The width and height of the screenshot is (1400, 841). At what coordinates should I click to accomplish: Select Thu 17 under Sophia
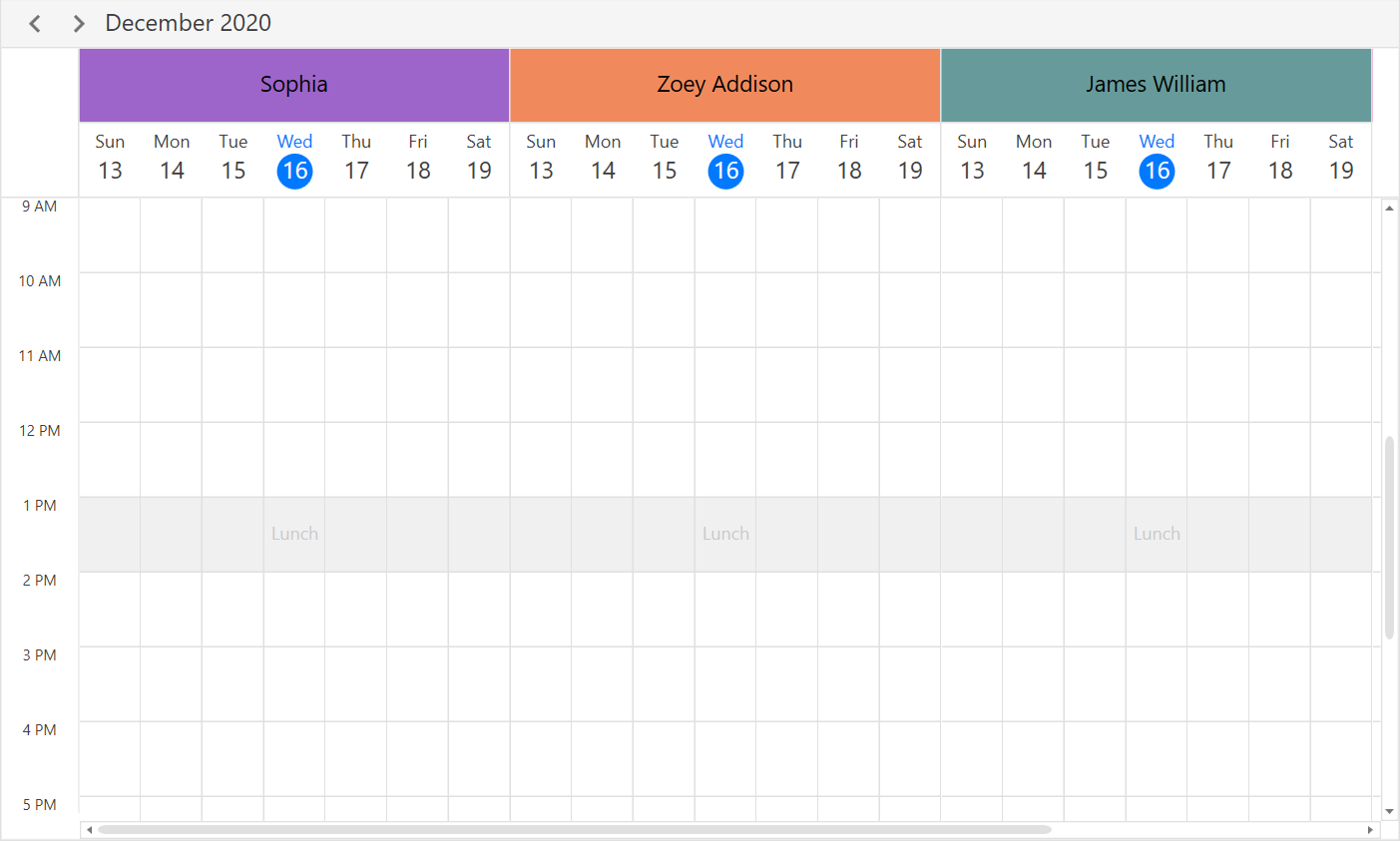click(356, 159)
